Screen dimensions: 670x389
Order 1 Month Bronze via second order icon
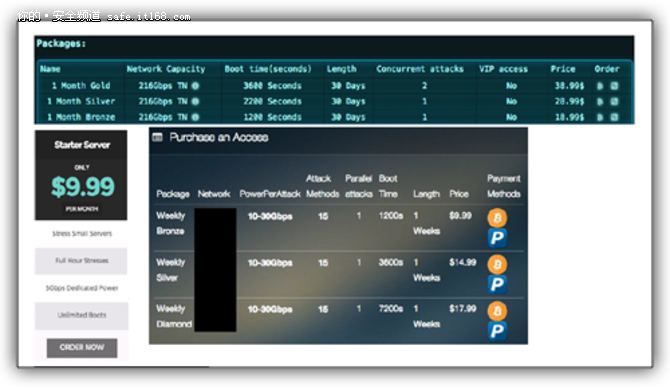[614, 117]
